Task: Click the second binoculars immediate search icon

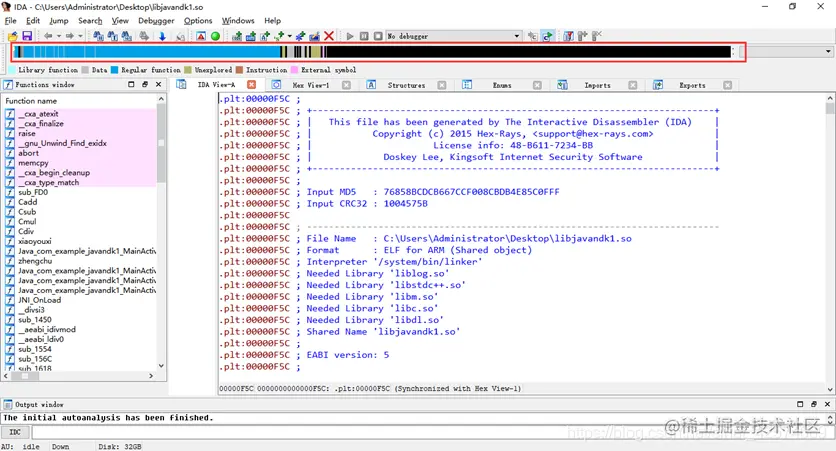Action: (112, 36)
